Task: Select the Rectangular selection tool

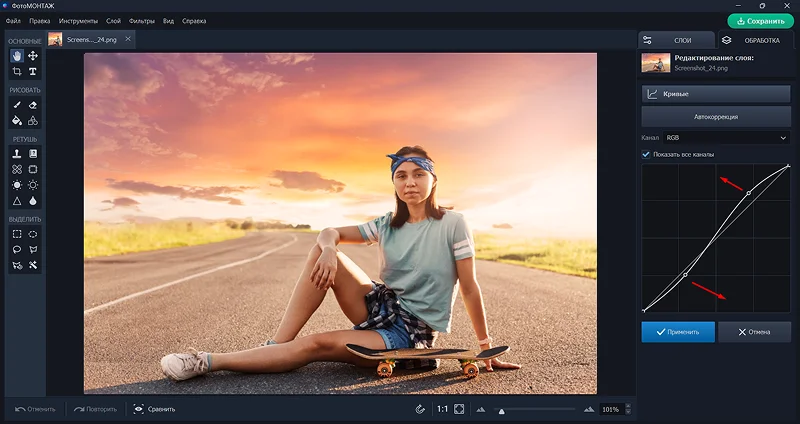Action: click(17, 234)
